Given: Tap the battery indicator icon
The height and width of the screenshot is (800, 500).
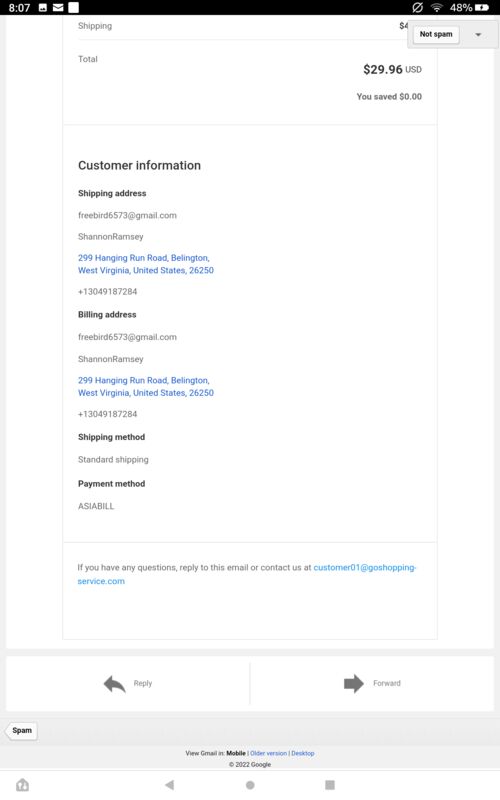Looking at the screenshot, I should (x=482, y=8).
